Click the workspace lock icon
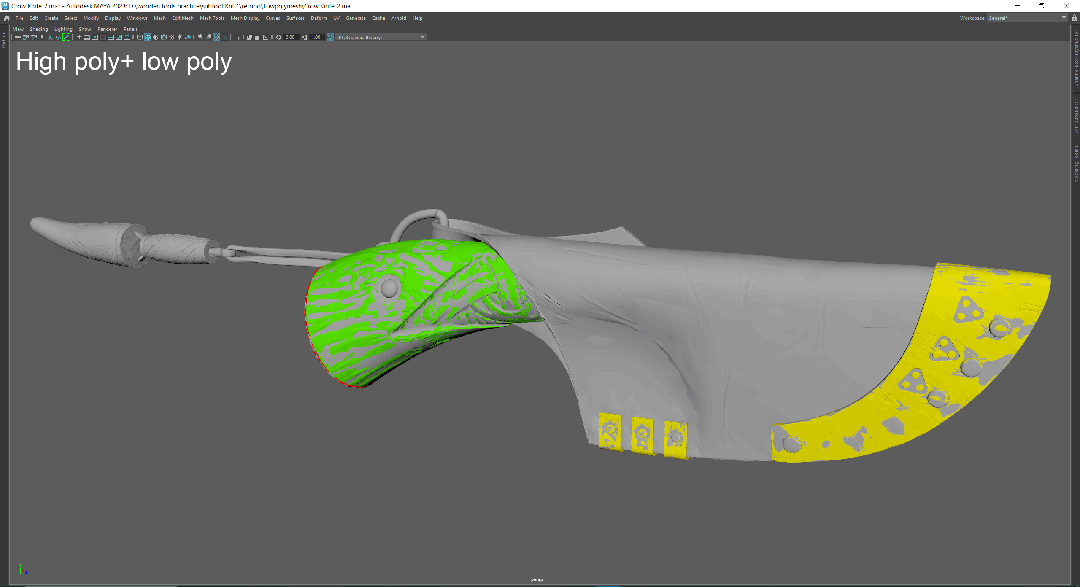Viewport: 1080px width, 587px height. click(x=1074, y=18)
